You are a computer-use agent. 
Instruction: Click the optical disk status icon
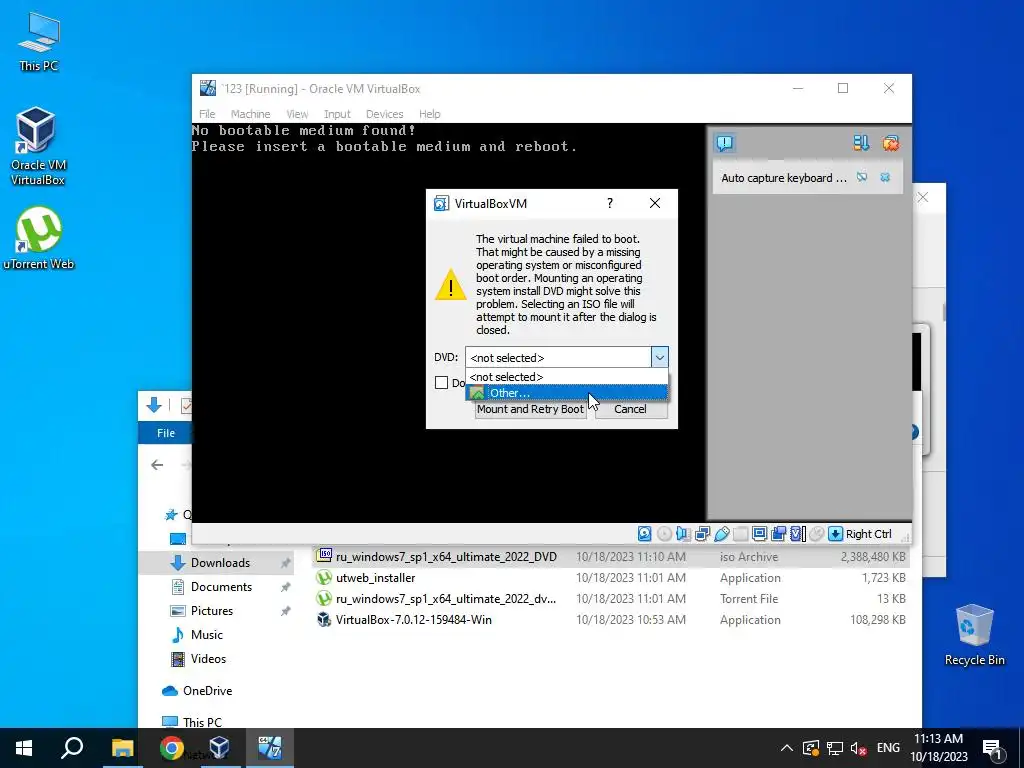[x=664, y=534]
